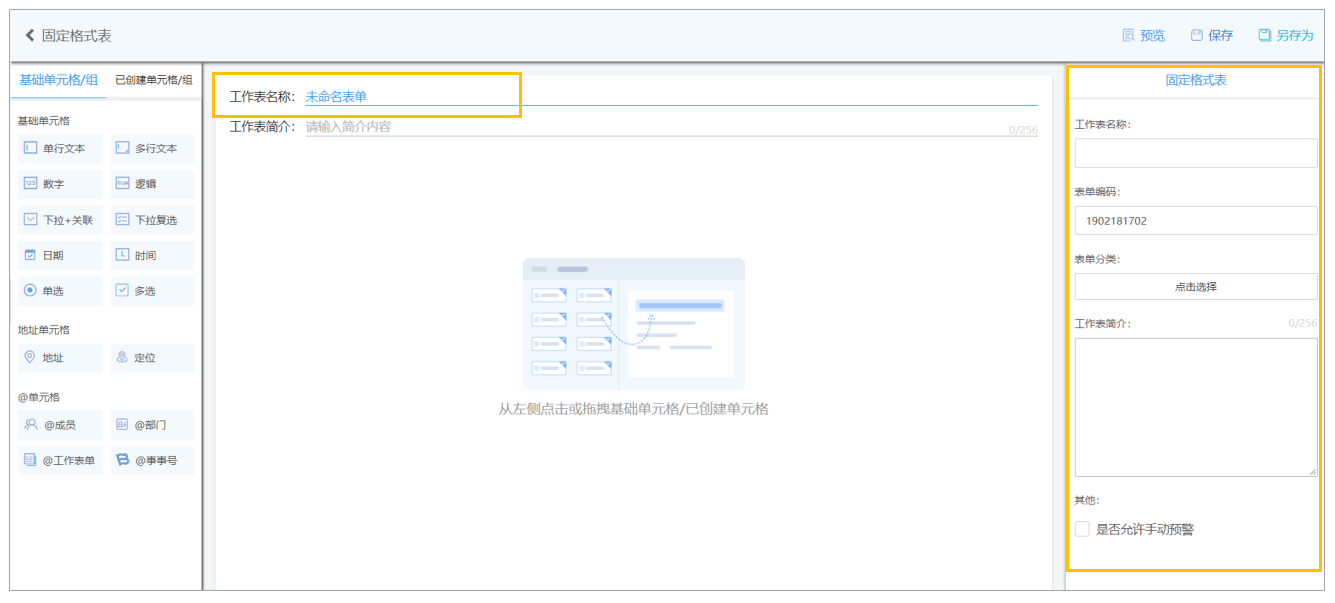Select the 逻辑 logic cell icon

tap(122, 184)
